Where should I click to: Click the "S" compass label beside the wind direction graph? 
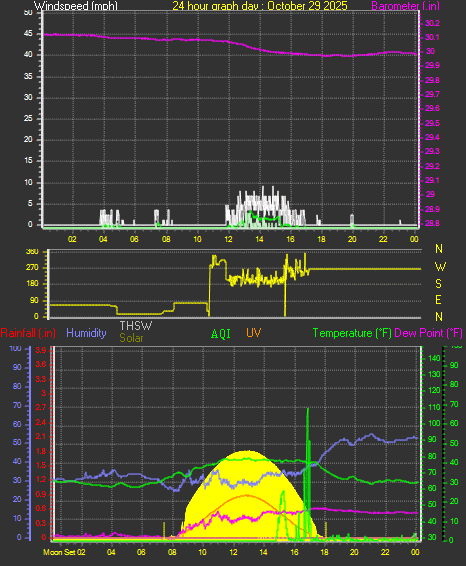439,284
